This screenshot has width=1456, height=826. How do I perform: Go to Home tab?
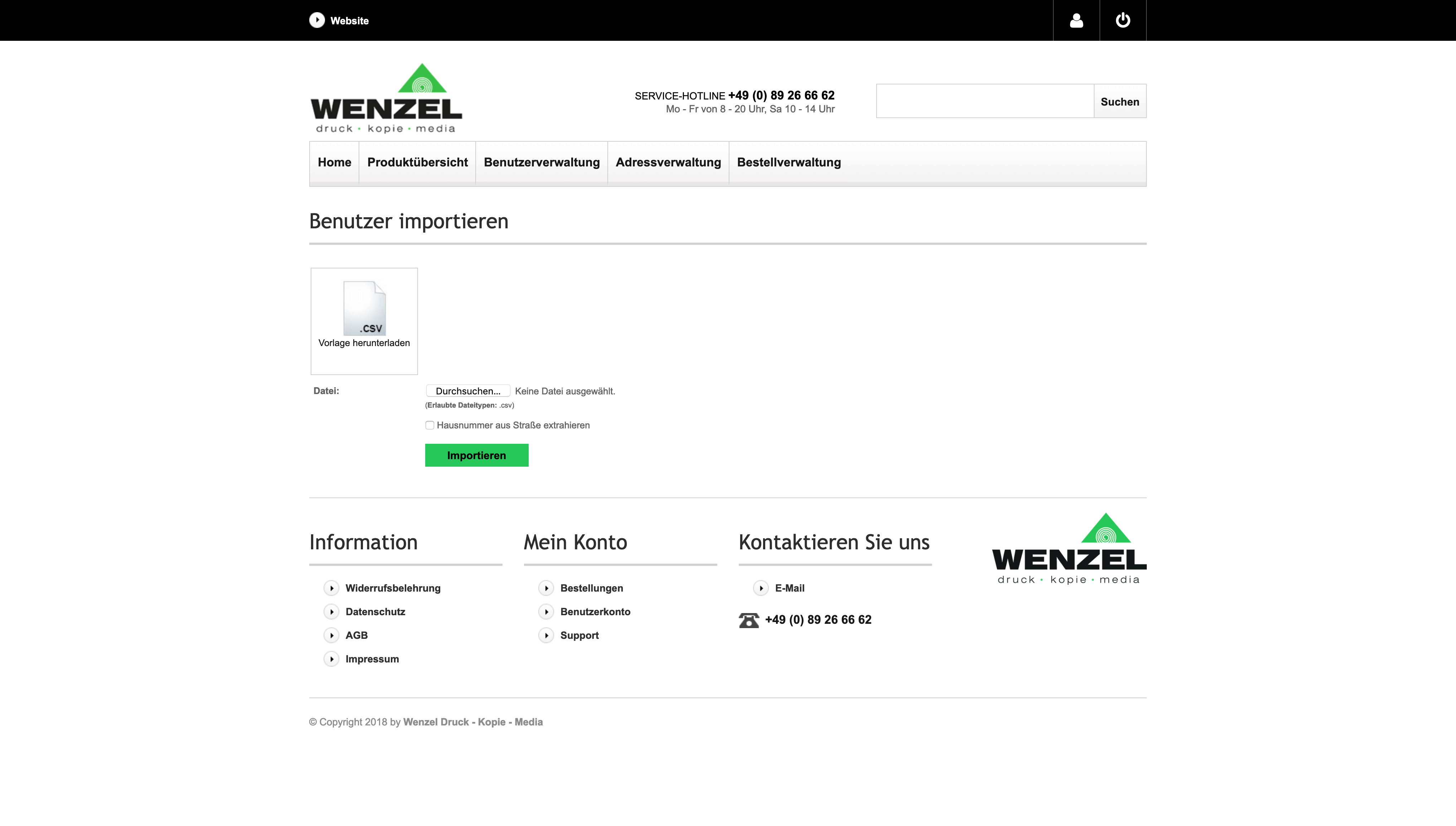334,162
